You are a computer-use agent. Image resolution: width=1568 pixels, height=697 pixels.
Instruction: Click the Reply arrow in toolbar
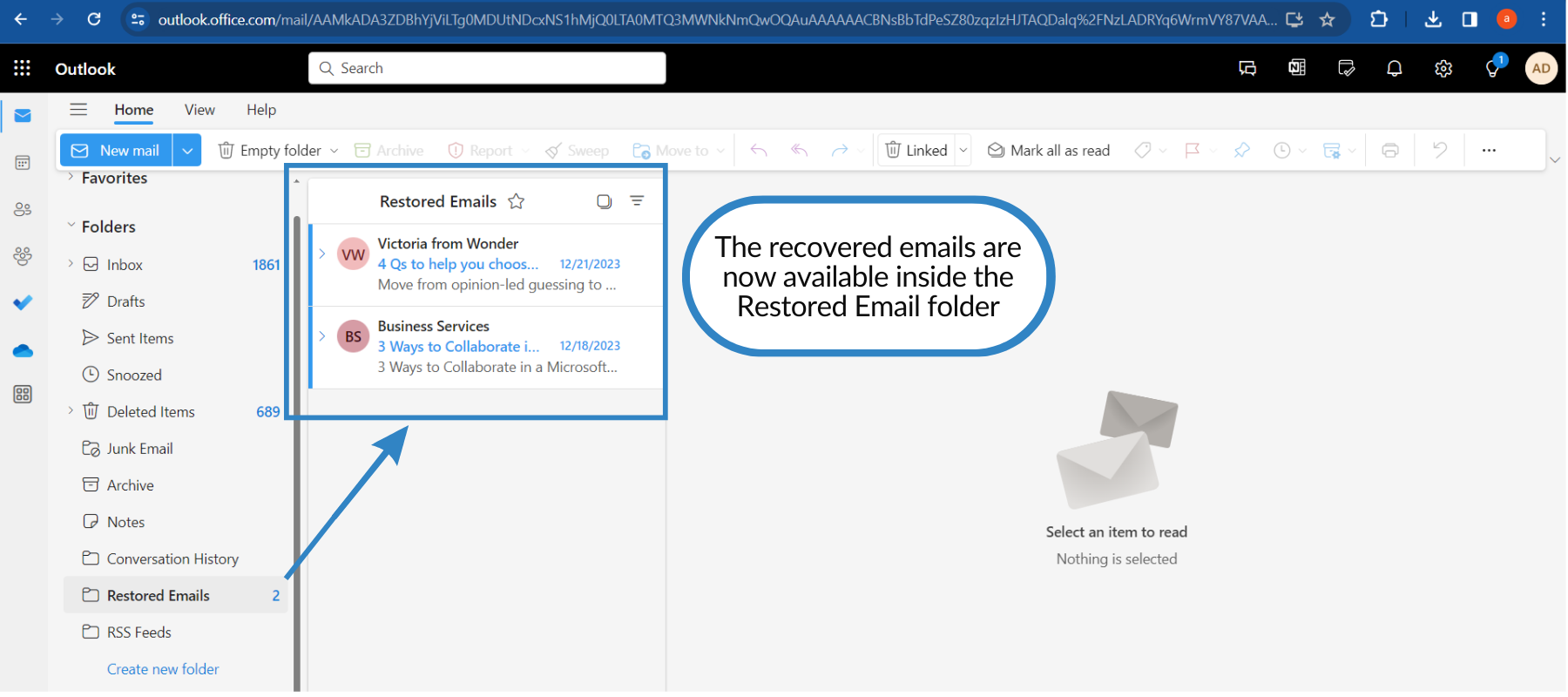point(759,151)
